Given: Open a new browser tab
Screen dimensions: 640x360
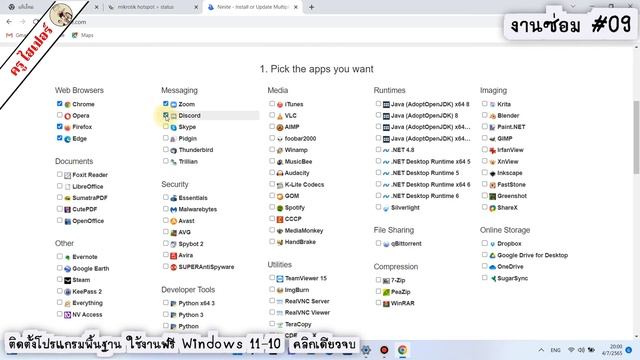Looking at the screenshot, I should pos(311,7).
